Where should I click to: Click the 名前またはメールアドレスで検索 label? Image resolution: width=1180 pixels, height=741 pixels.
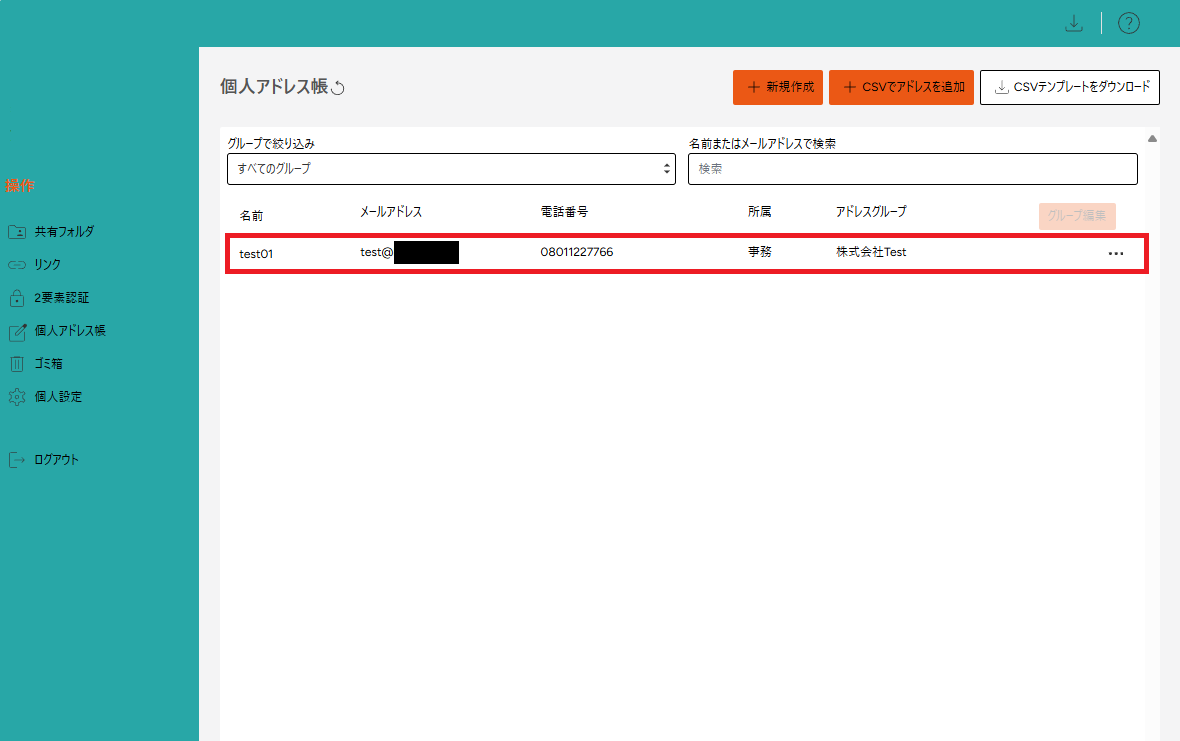tap(762, 144)
